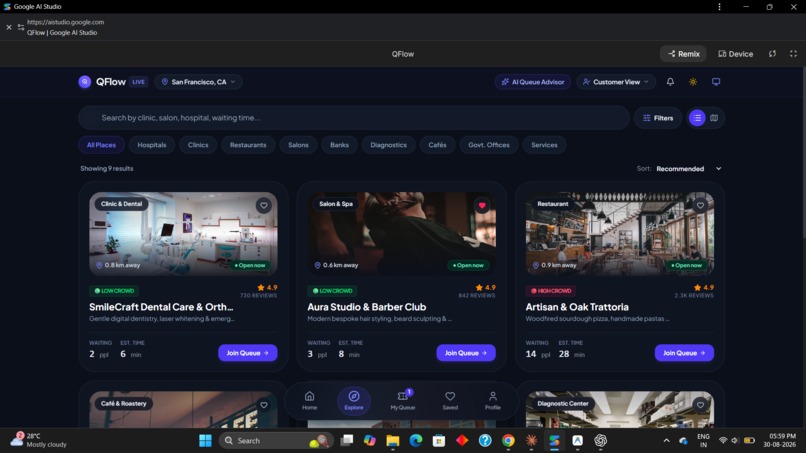Favorite the Café & Roastery card heart
Screen dimensions: 806x453
264,405
